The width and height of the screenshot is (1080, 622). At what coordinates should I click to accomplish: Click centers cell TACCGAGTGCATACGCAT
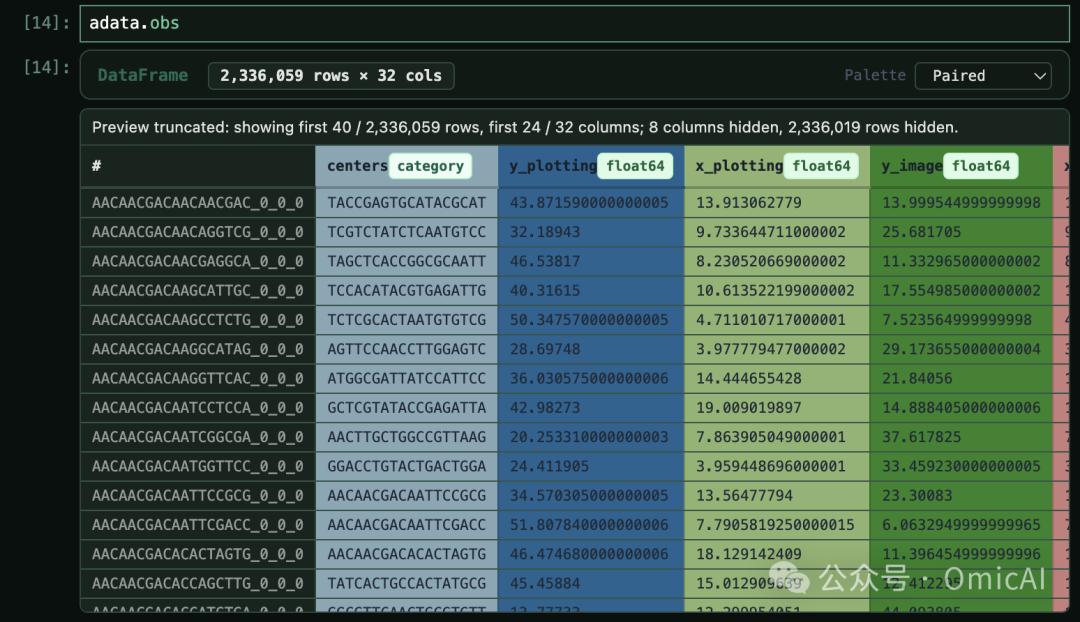click(406, 203)
